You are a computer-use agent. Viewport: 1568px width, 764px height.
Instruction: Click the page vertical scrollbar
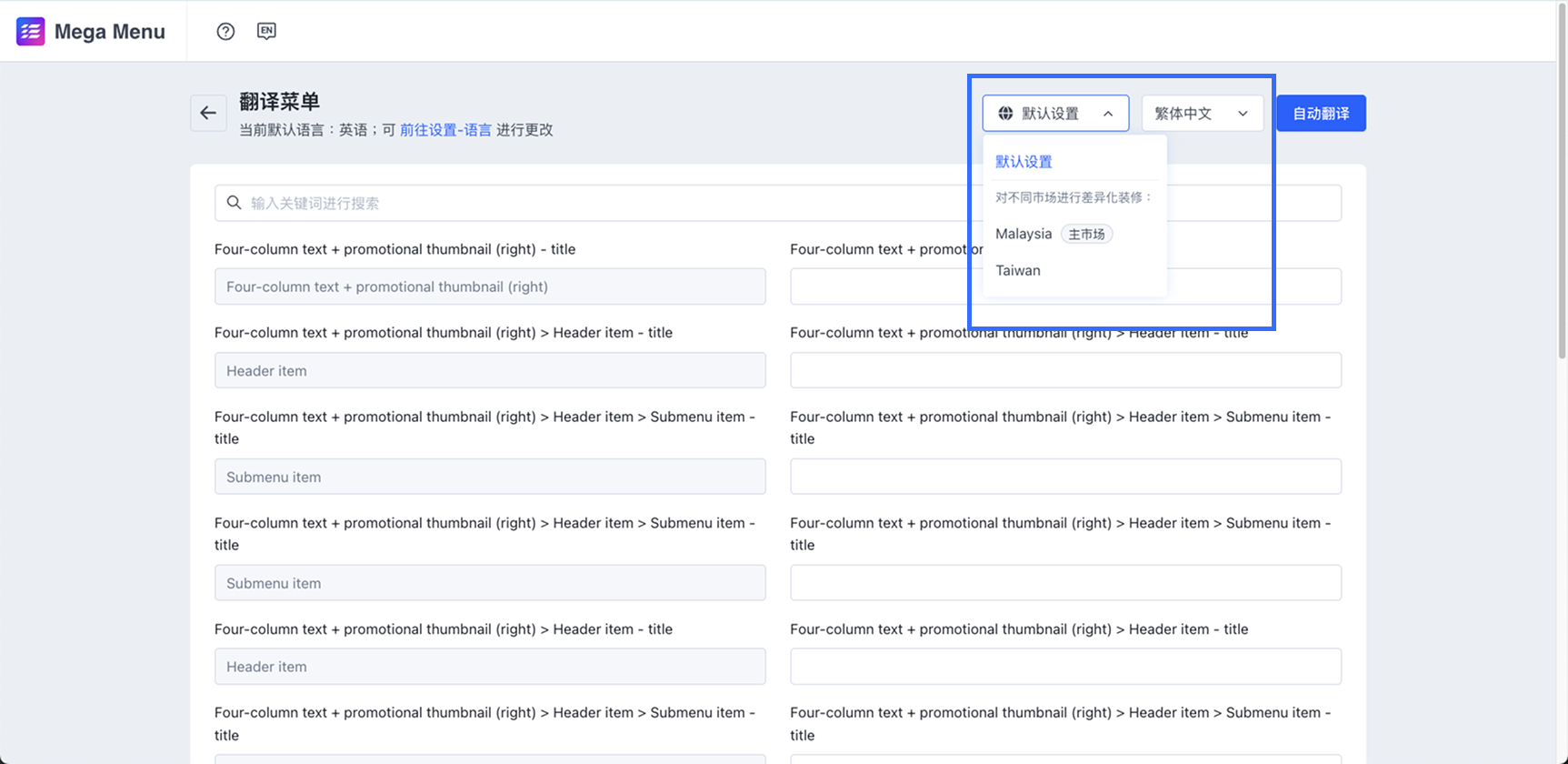pyautogui.click(x=1562, y=182)
